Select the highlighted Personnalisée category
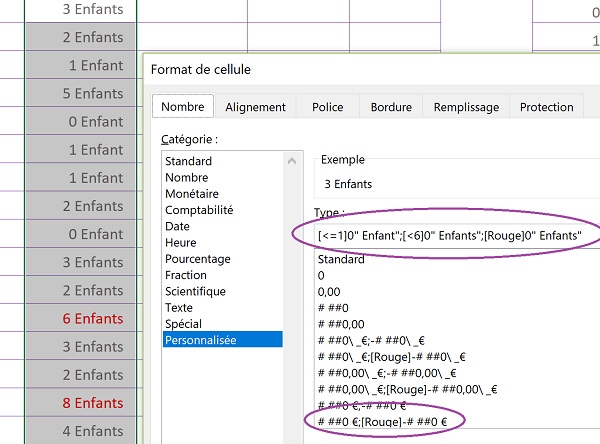The height and width of the screenshot is (444, 600). [200, 340]
